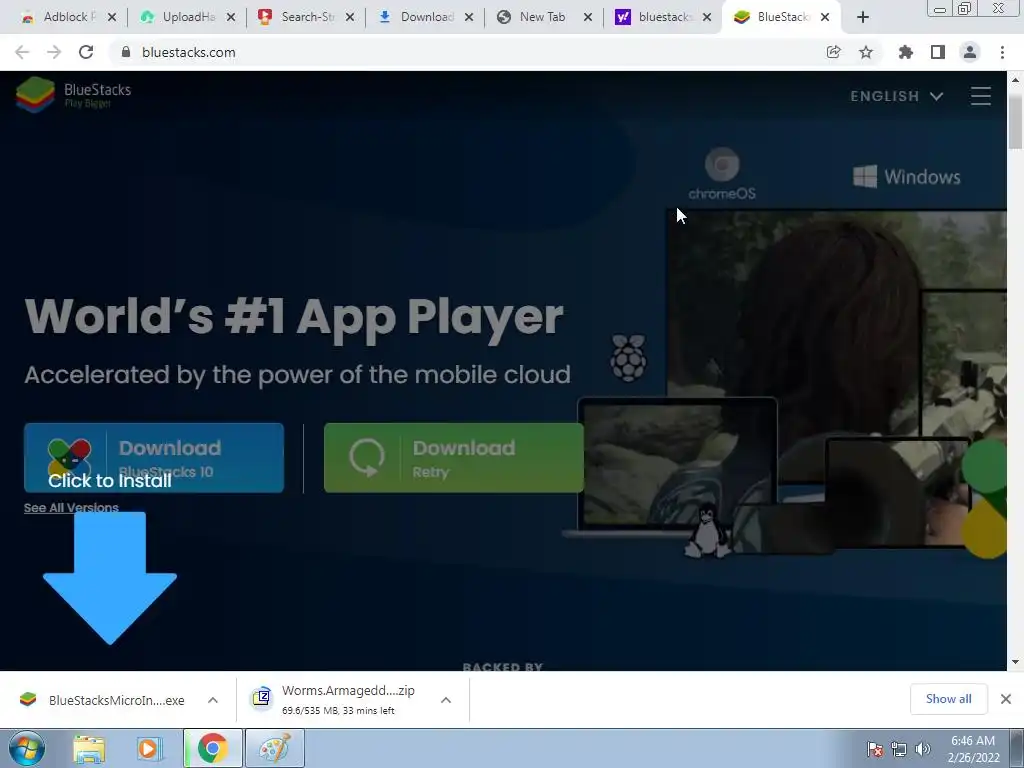This screenshot has height=768, width=1024.
Task: Reload the bluestacks.com page
Action: coord(86,52)
